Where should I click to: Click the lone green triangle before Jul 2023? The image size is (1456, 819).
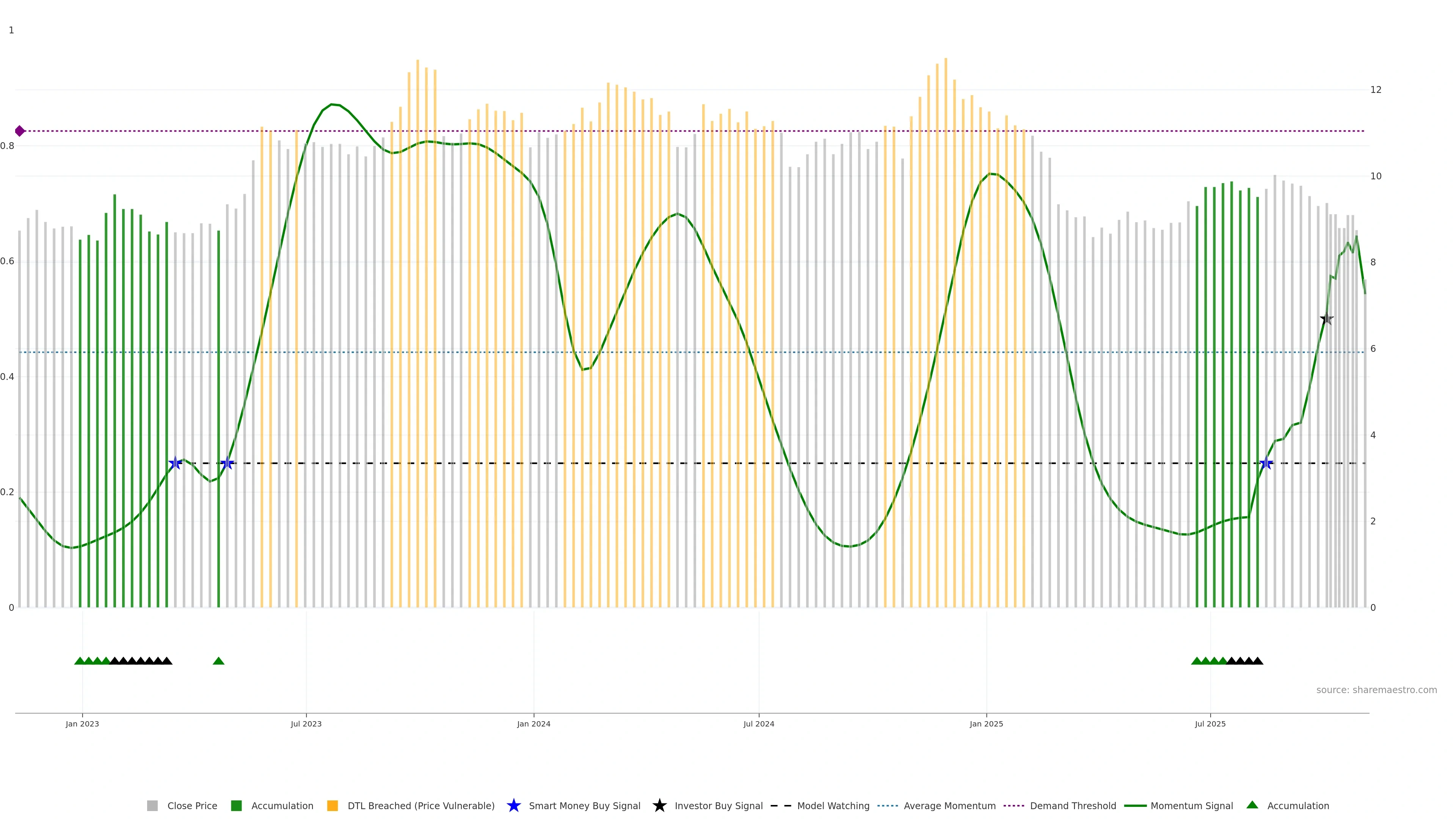point(219,661)
